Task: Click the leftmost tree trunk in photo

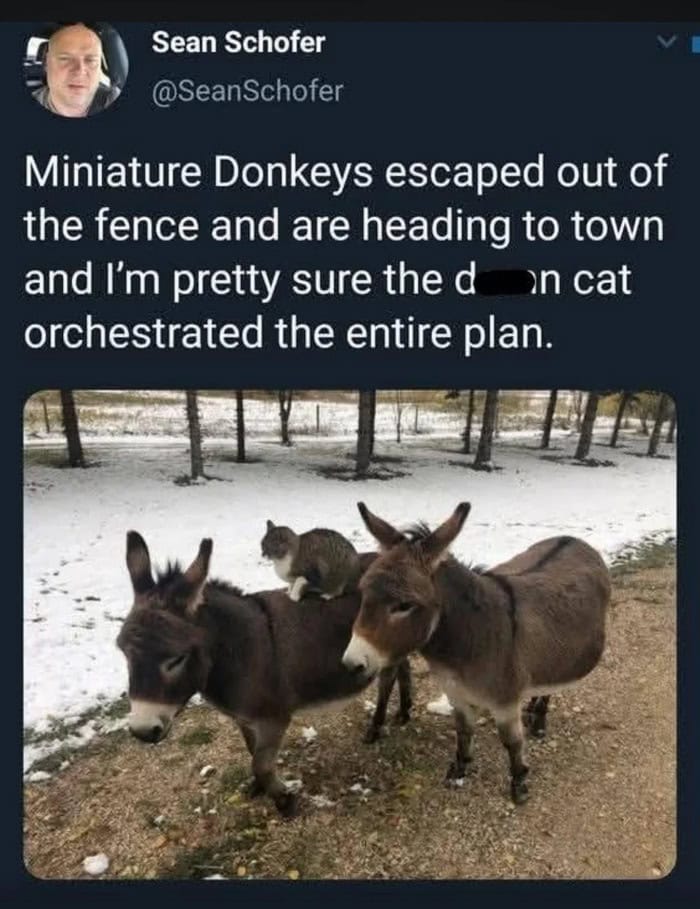Action: (x=71, y=429)
